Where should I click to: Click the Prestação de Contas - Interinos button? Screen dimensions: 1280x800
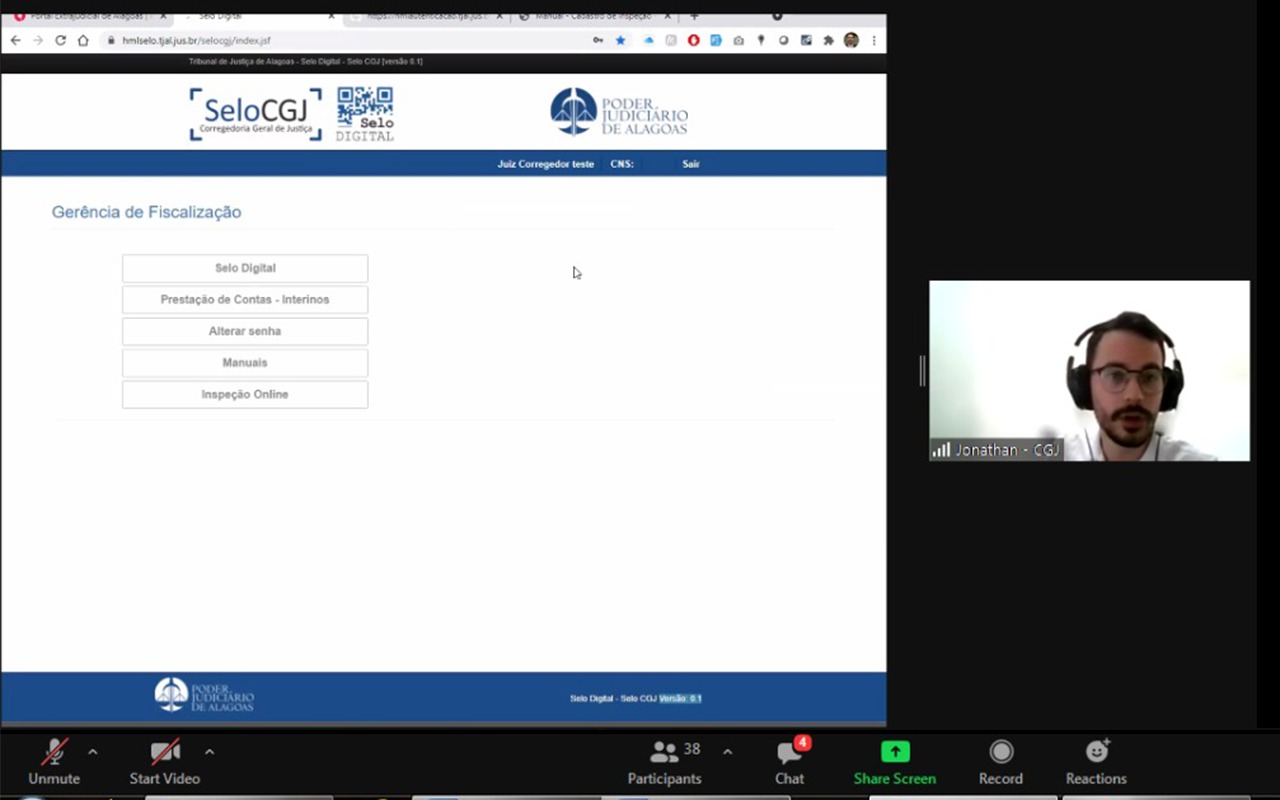click(x=245, y=300)
